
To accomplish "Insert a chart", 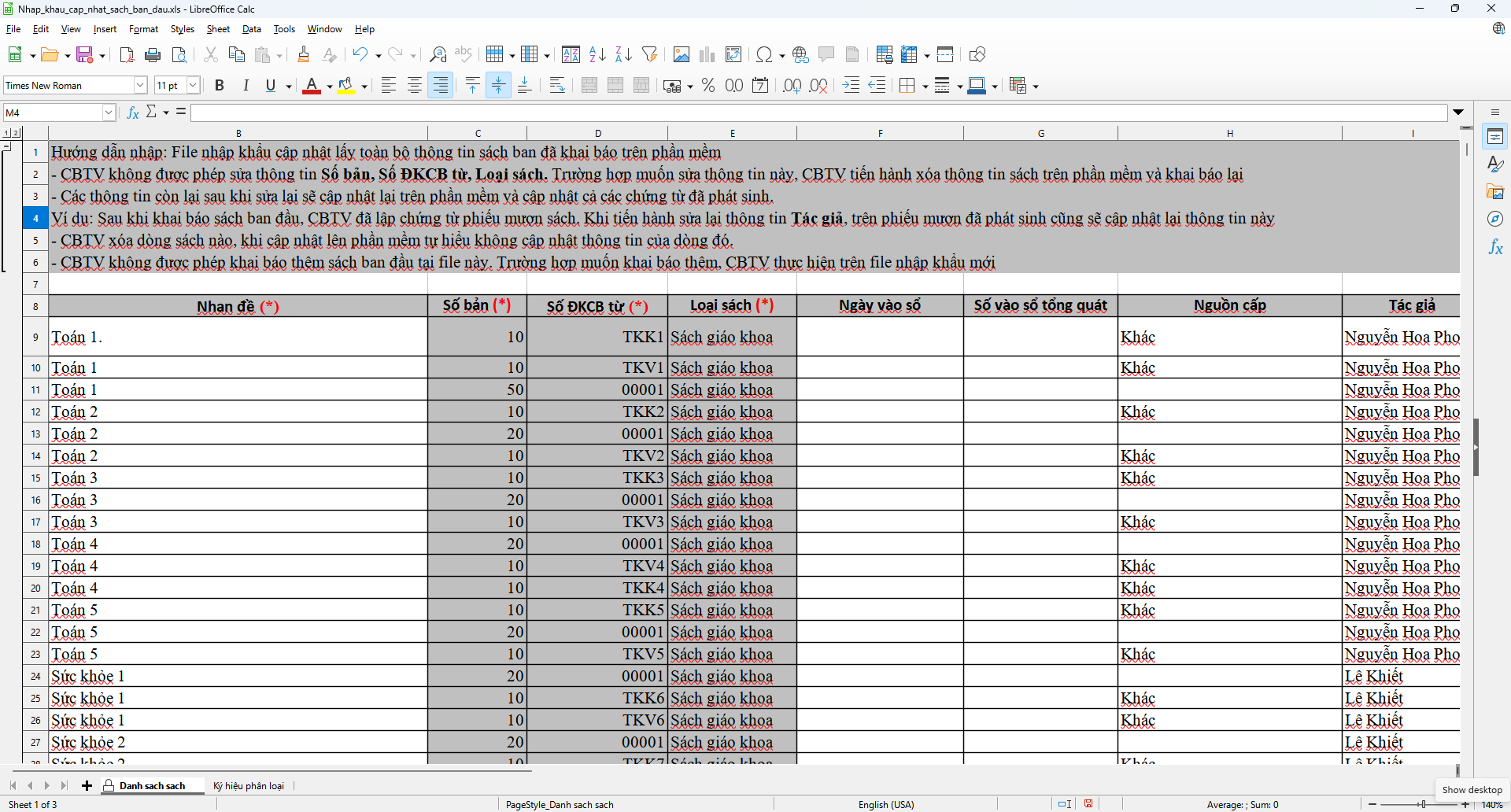I will tap(707, 54).
